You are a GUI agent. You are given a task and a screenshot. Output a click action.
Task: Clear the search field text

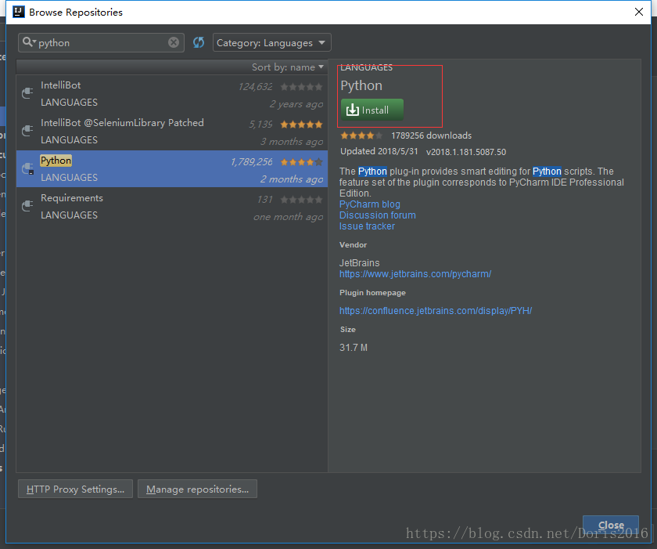point(173,43)
